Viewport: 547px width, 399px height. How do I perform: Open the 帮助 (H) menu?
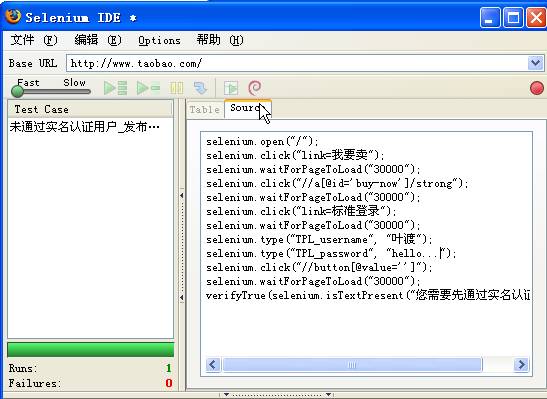point(220,40)
